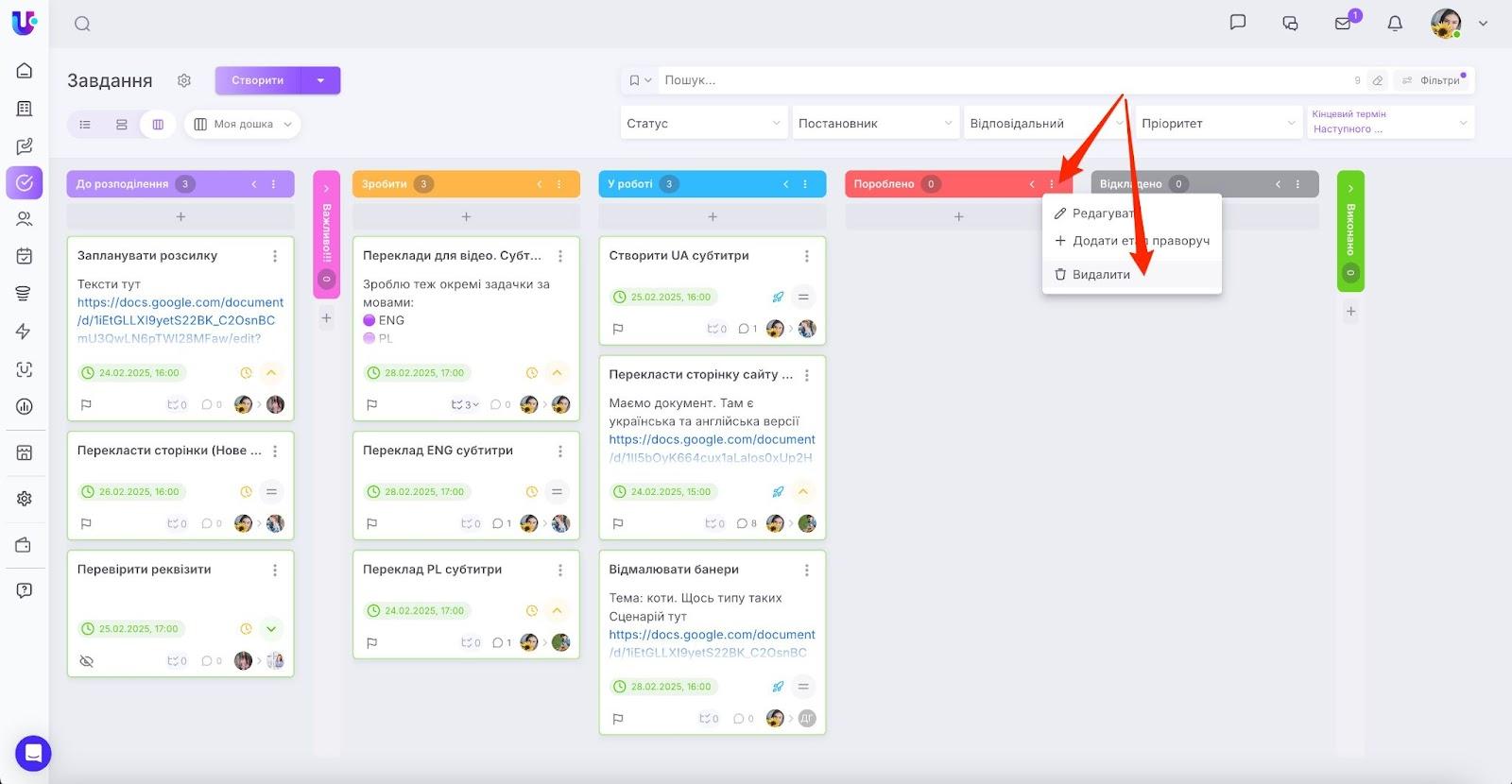The height and width of the screenshot is (784, 1512).
Task: Open the Перекласти сторінки (Нове card title
Action: tap(169, 451)
